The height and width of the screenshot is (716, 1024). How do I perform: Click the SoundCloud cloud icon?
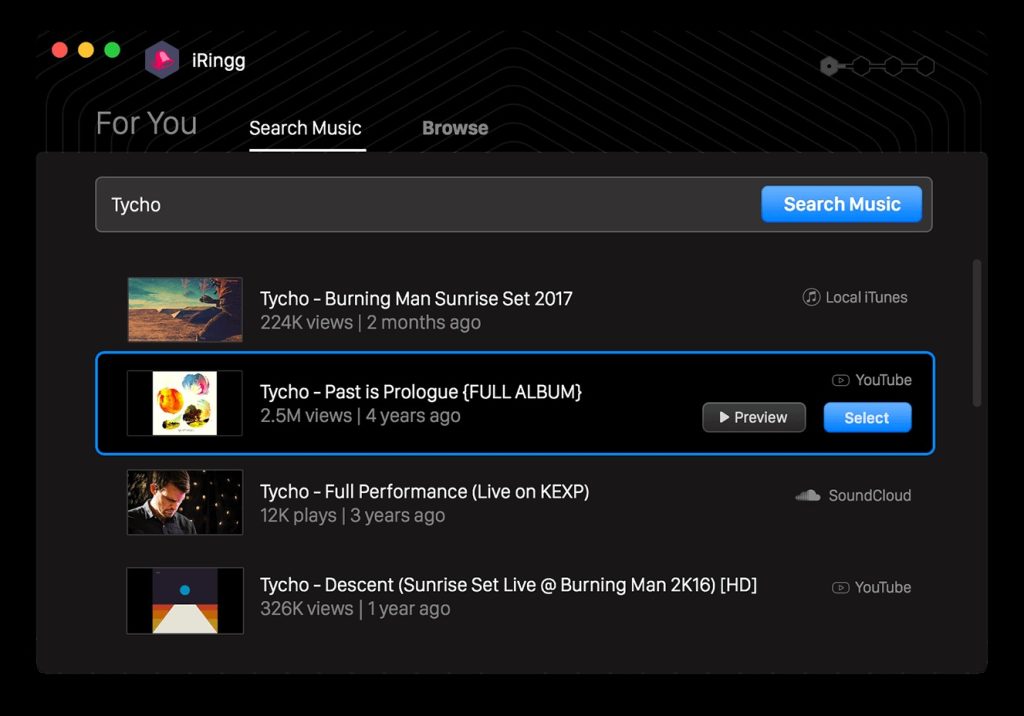[x=808, y=495]
